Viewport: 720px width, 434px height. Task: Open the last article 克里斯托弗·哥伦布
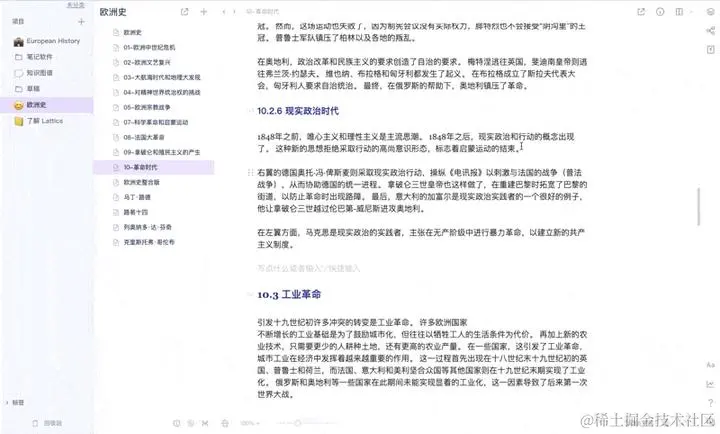(x=144, y=242)
